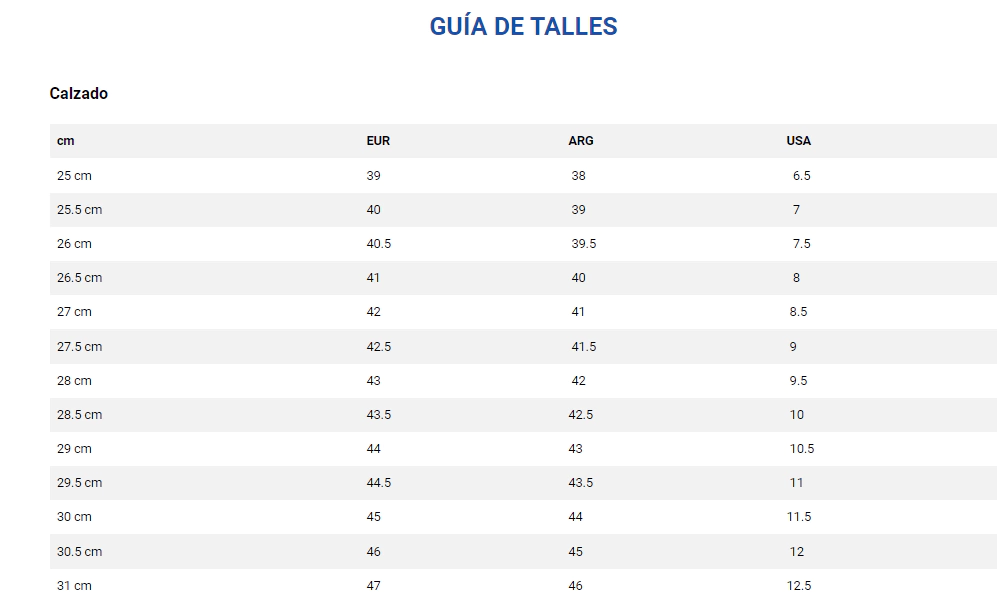Select the 28 cm row label
This screenshot has height=603, width=997.
[x=74, y=381]
